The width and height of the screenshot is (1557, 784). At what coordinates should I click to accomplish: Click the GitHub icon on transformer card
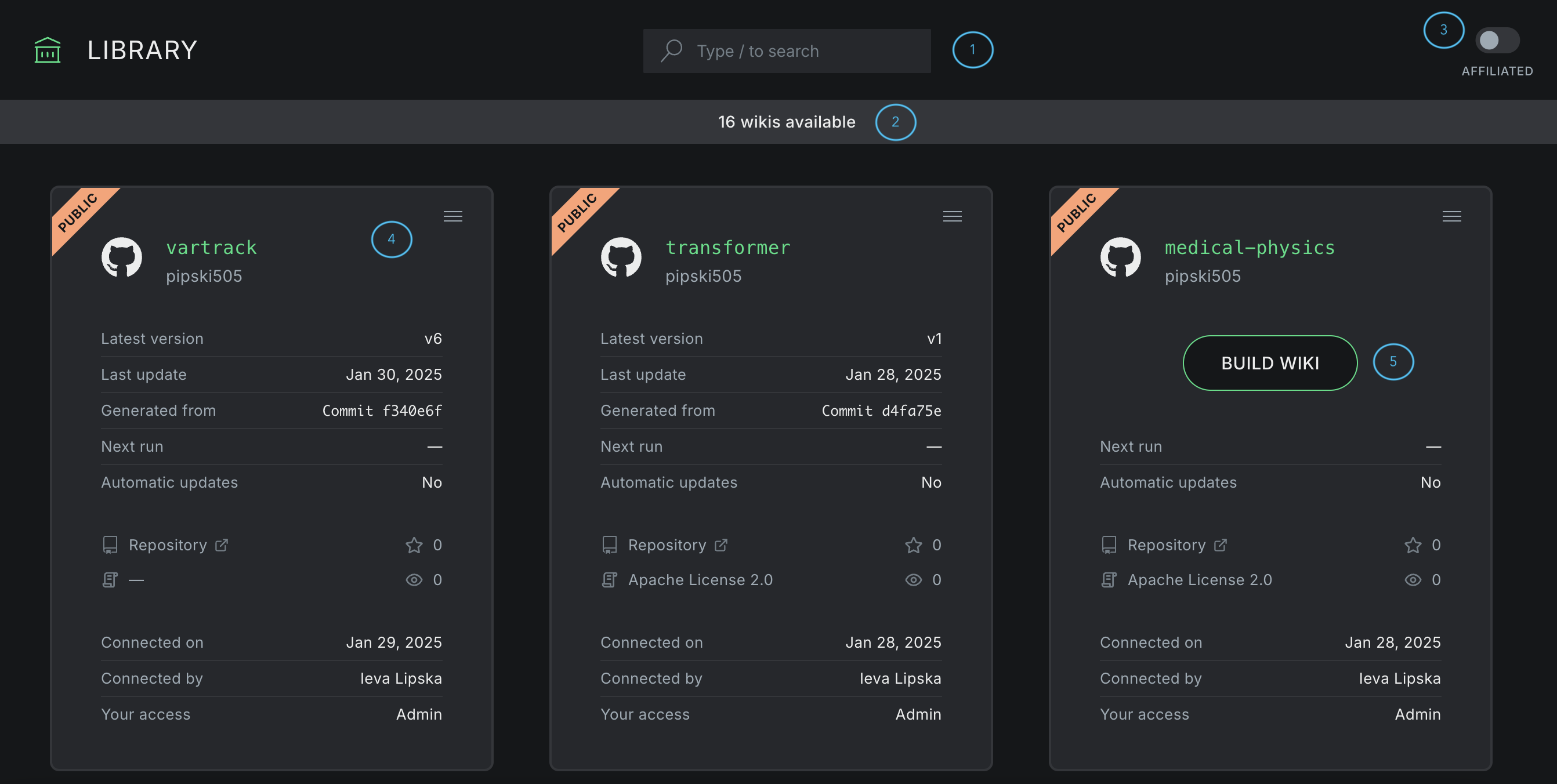pyautogui.click(x=621, y=257)
